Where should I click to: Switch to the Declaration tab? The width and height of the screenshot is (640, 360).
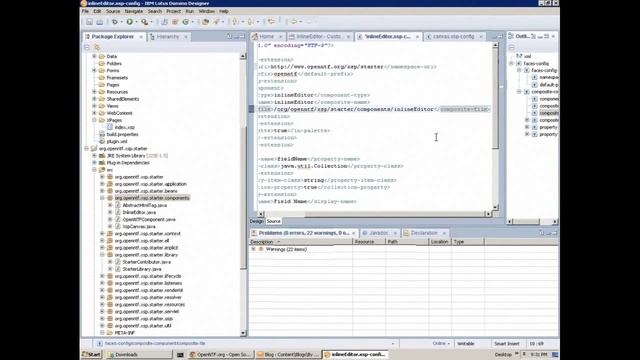tap(424, 233)
